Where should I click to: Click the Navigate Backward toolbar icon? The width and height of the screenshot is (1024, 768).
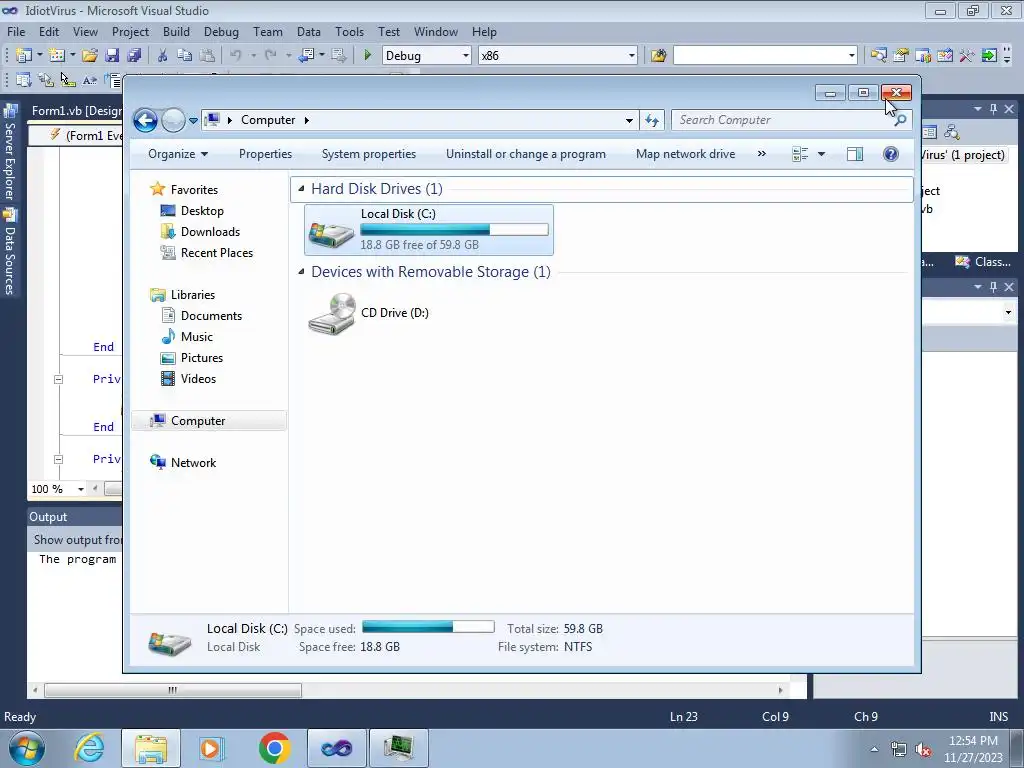[306, 56]
